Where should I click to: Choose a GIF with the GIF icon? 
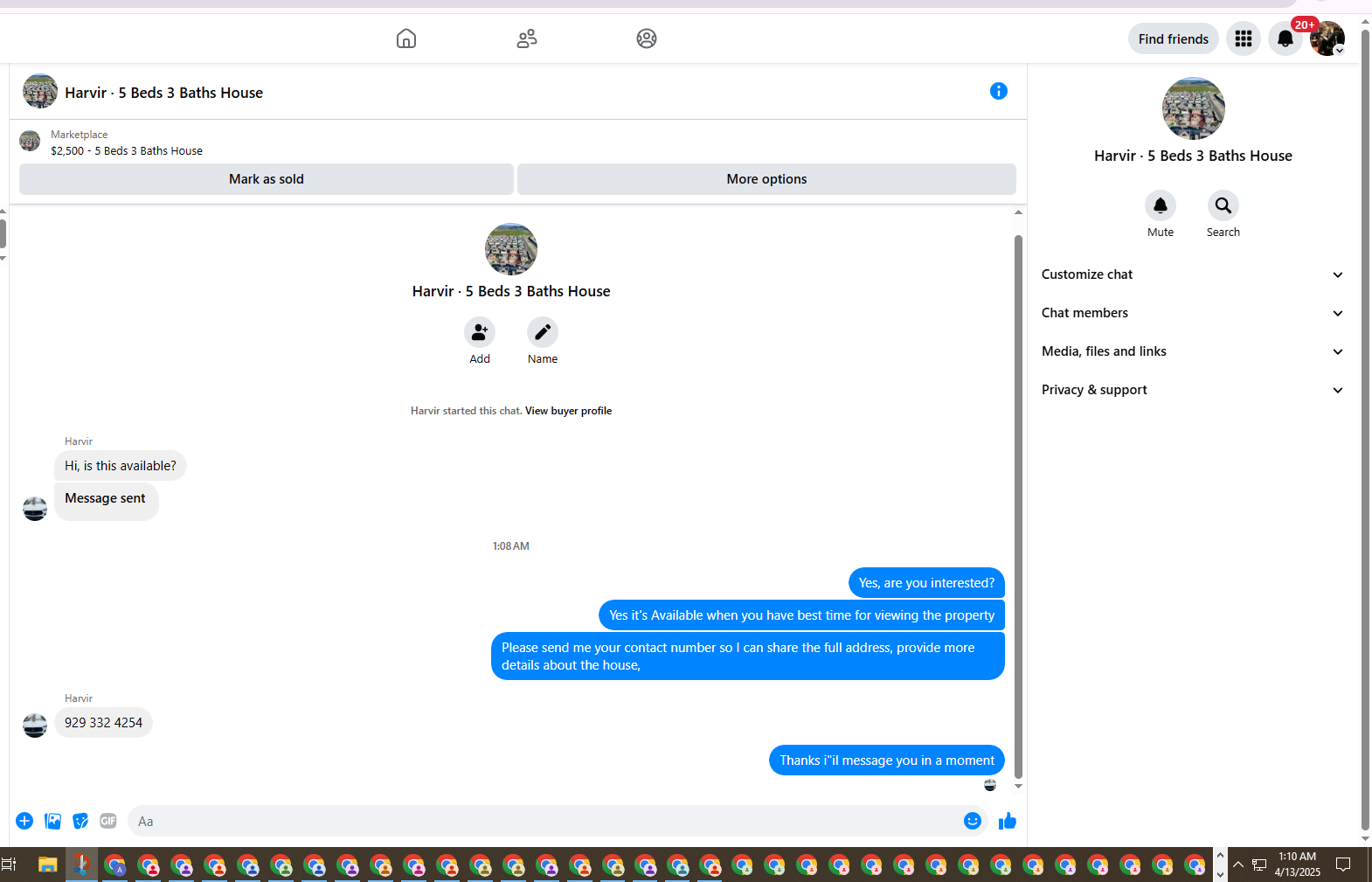[x=108, y=821]
